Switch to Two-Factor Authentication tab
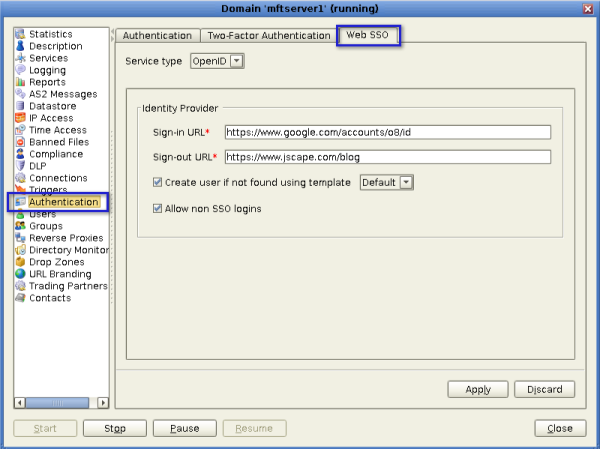This screenshot has width=600, height=449. 269,36
